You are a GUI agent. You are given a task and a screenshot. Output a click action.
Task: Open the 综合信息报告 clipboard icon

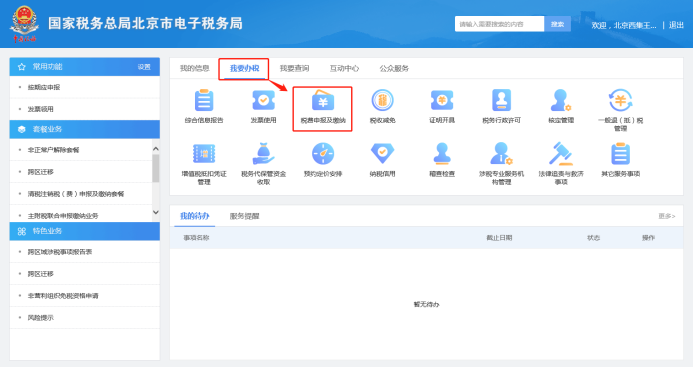[204, 100]
